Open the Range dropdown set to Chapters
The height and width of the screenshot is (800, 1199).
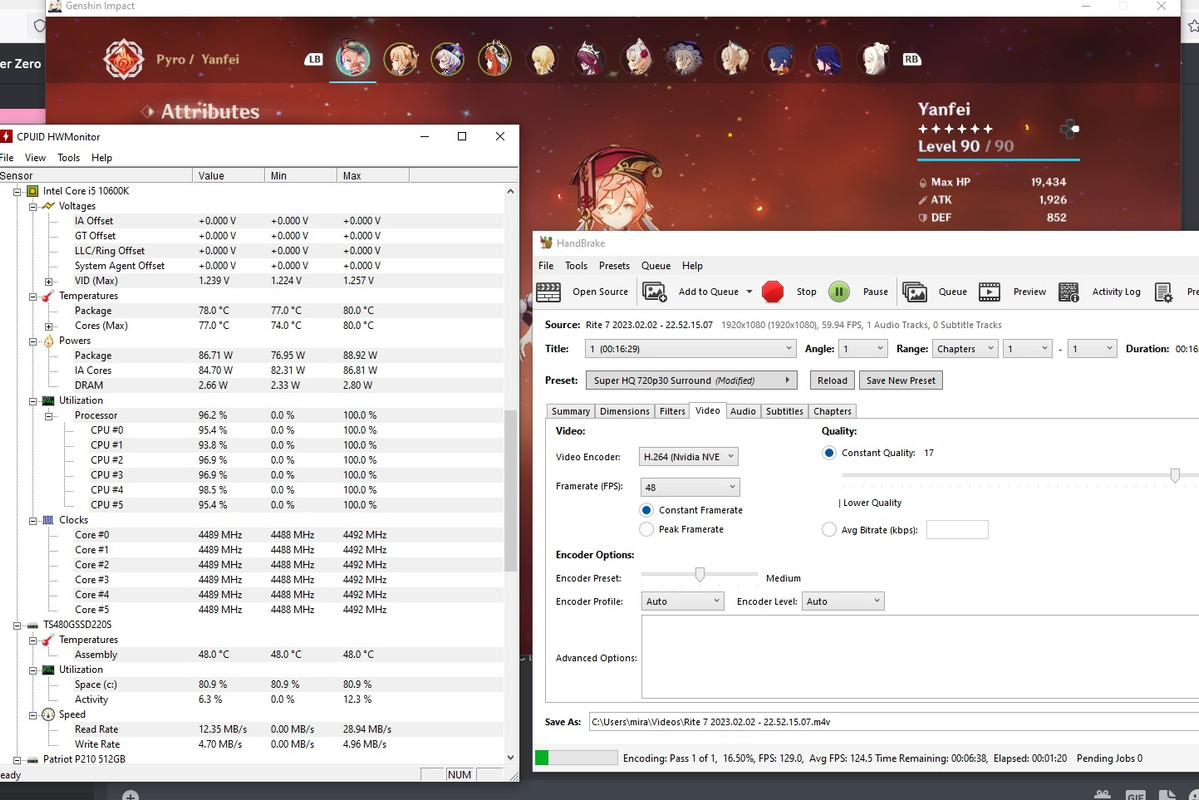(x=965, y=349)
